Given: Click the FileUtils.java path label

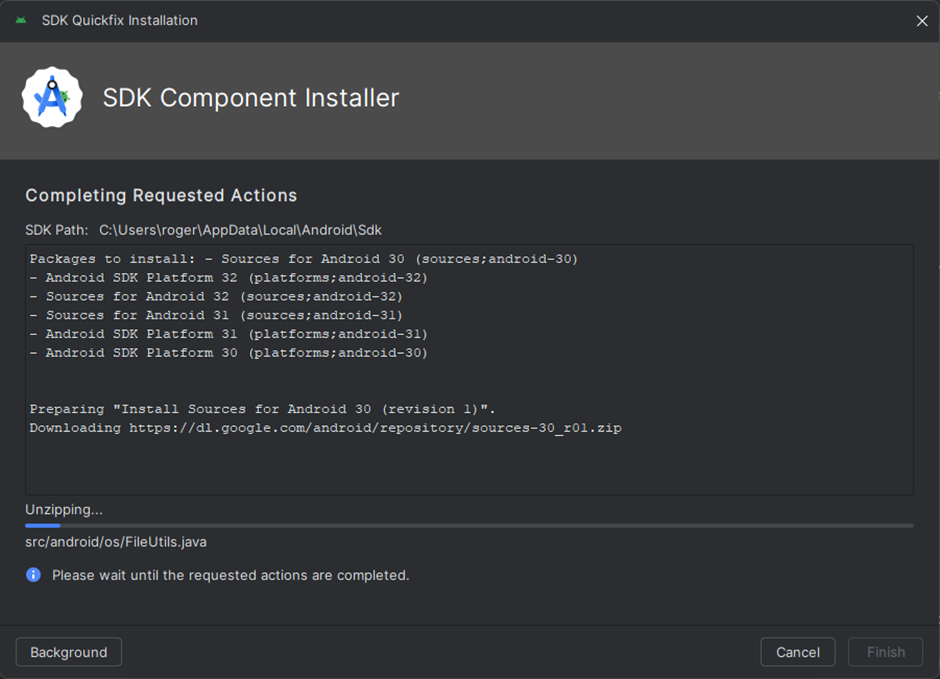Looking at the screenshot, I should (116, 542).
